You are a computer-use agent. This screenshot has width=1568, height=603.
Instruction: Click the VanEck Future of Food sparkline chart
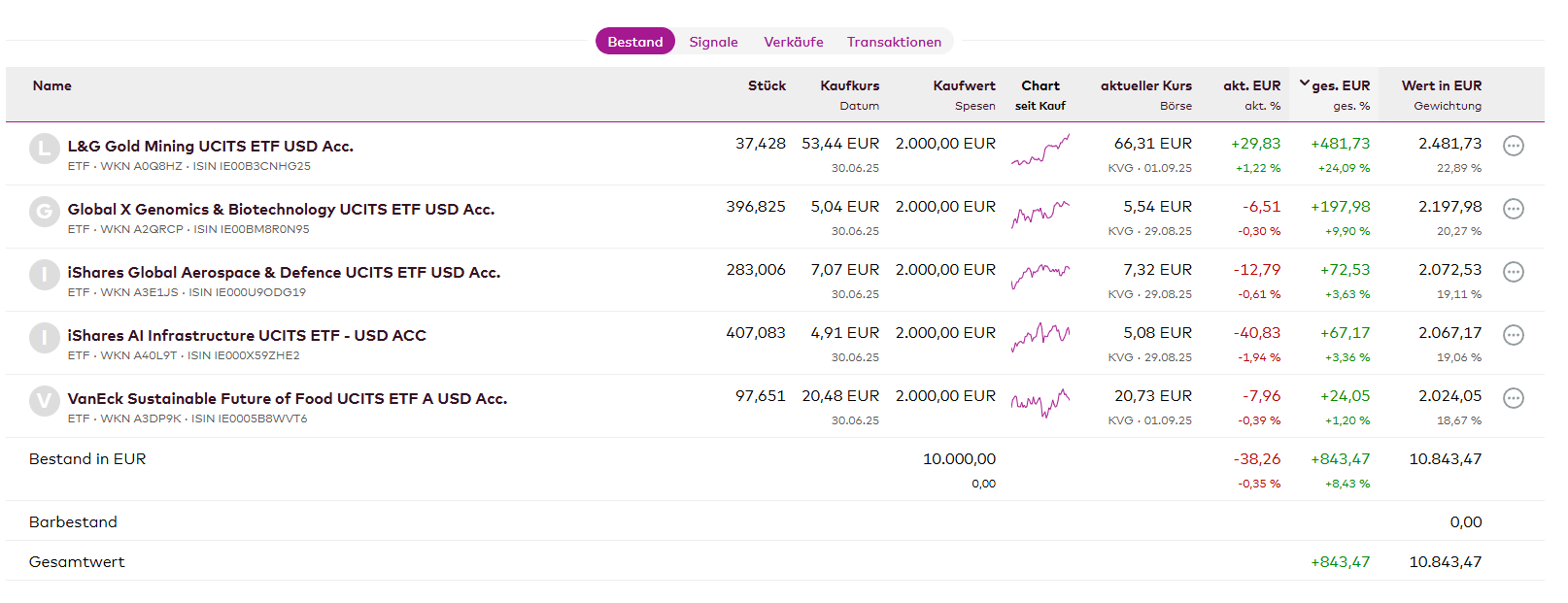coord(1040,402)
